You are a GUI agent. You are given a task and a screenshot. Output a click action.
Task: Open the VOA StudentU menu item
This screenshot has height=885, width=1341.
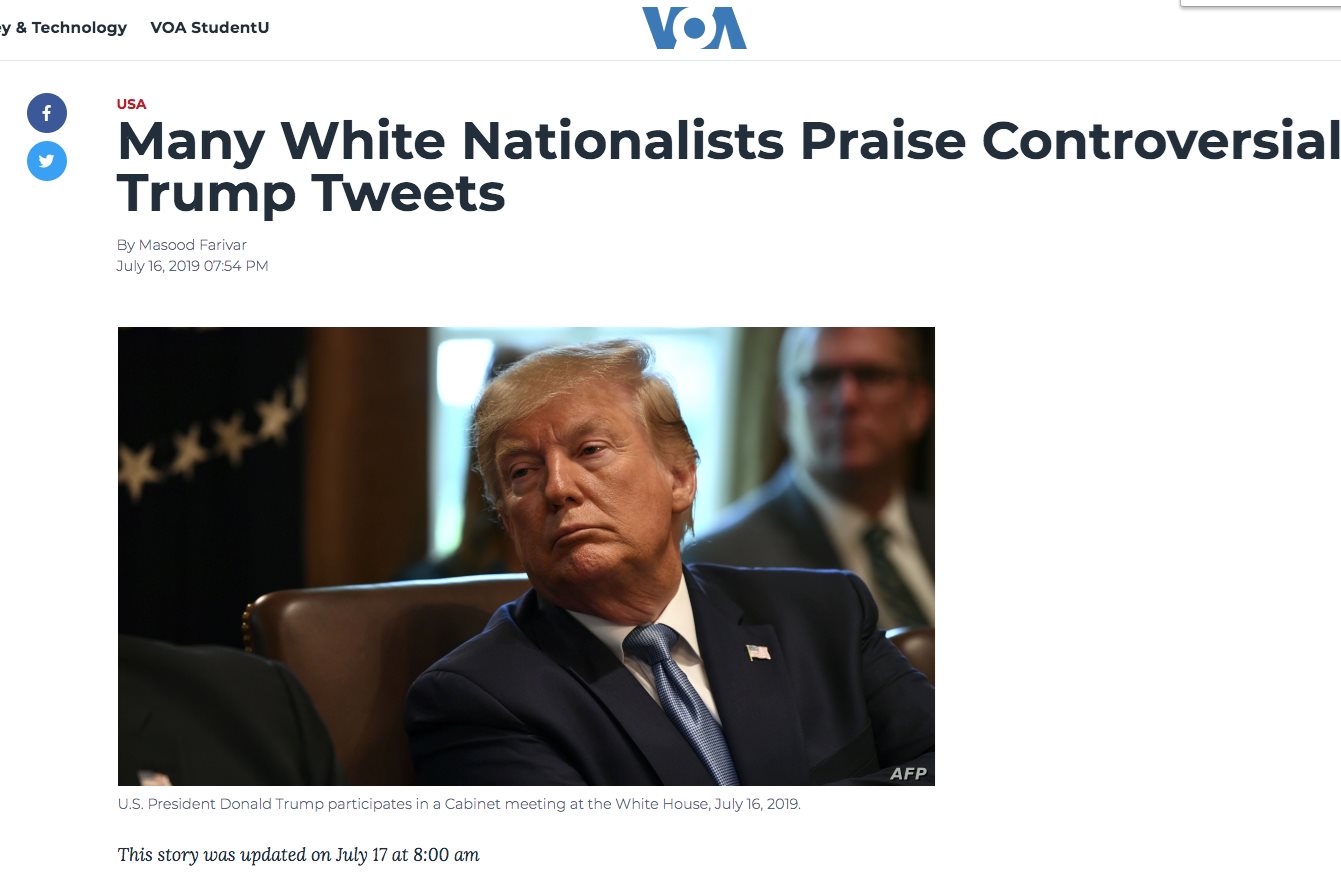point(210,27)
